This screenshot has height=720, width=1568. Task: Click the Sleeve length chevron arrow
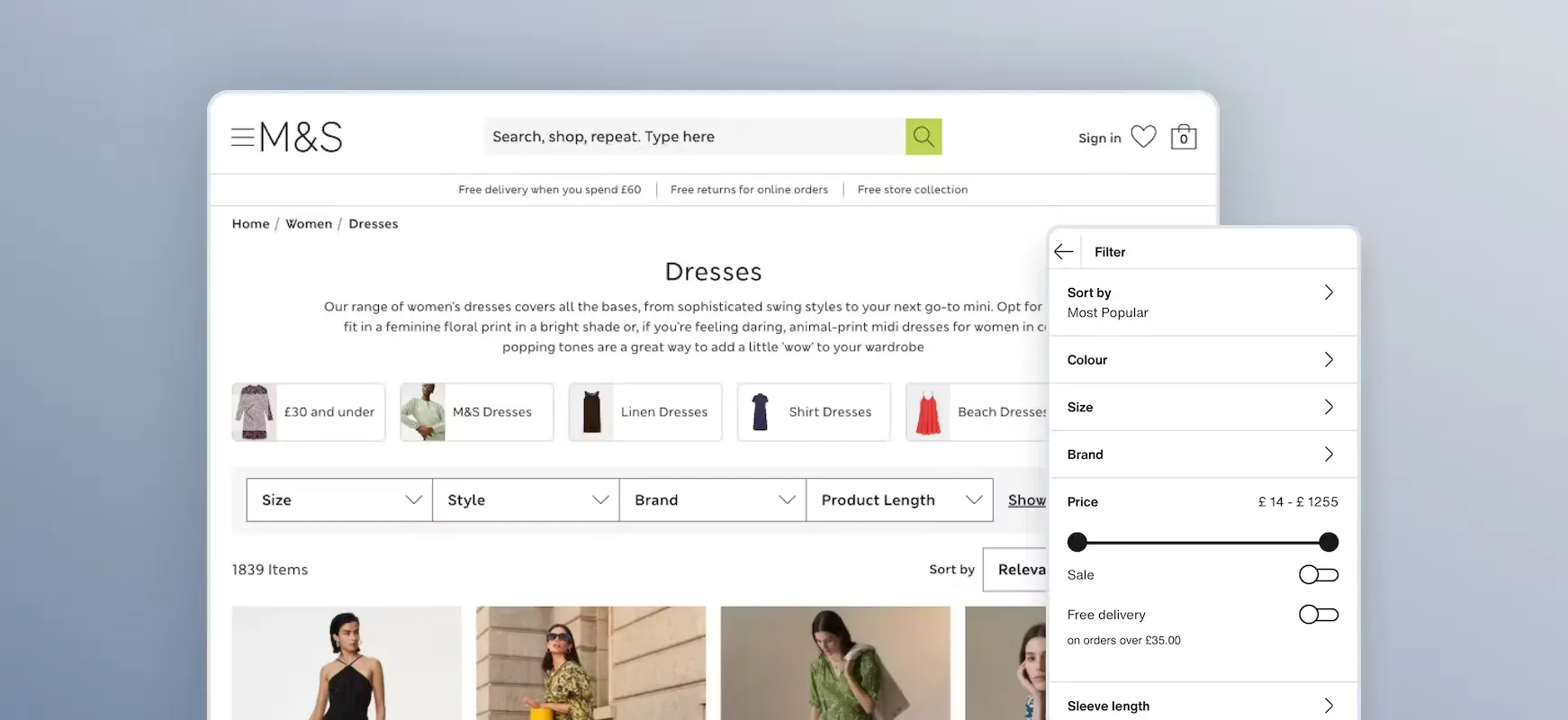pyautogui.click(x=1329, y=706)
